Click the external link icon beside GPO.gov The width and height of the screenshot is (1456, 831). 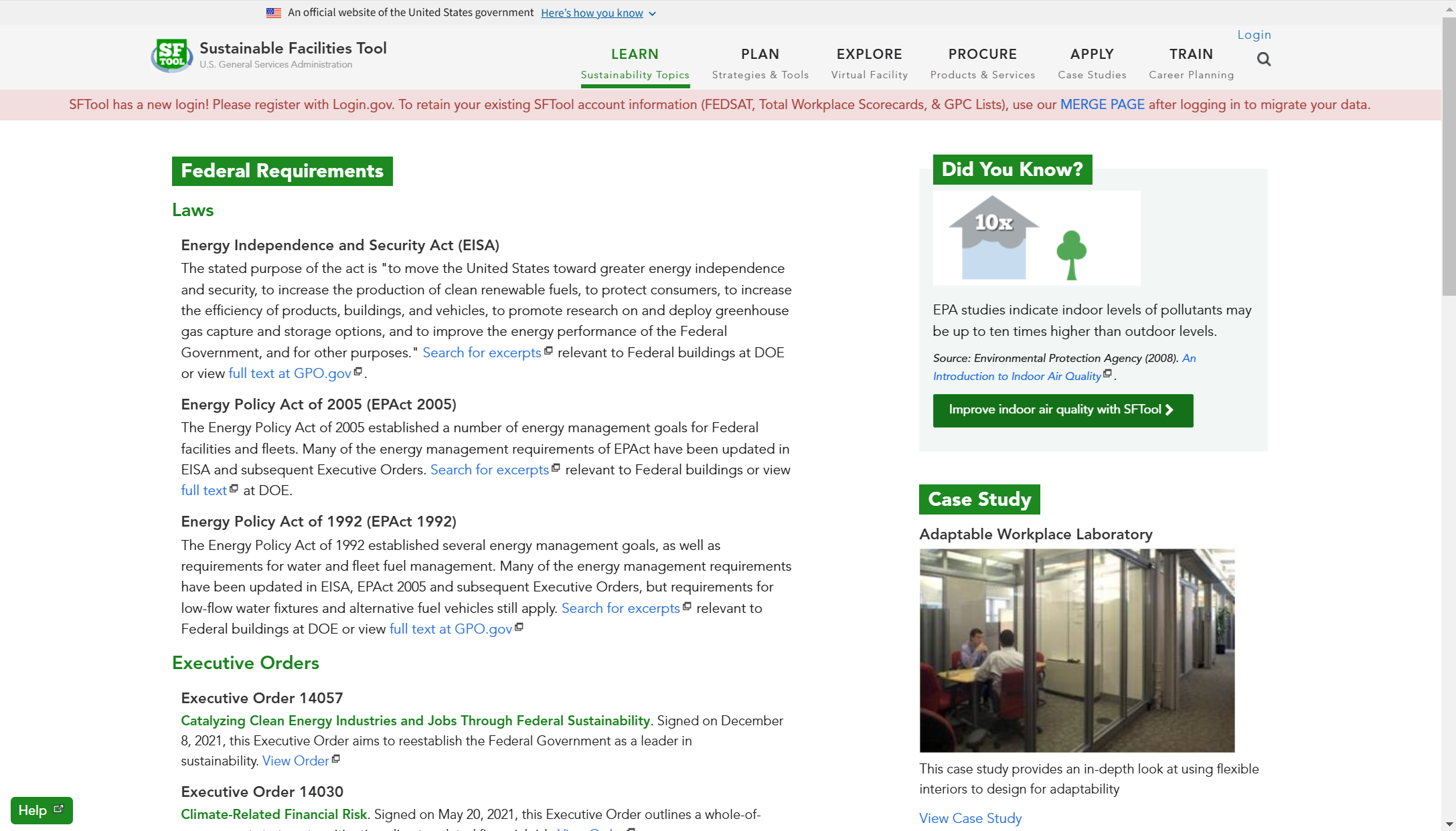358,371
